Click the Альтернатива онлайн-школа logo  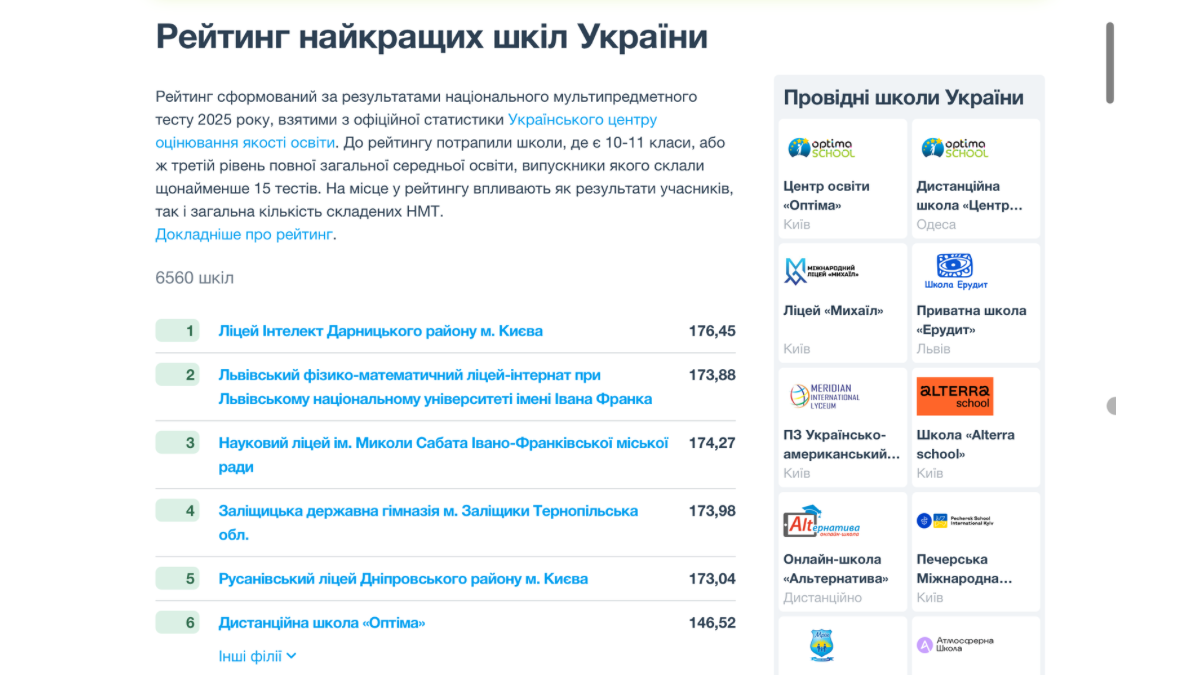821,521
